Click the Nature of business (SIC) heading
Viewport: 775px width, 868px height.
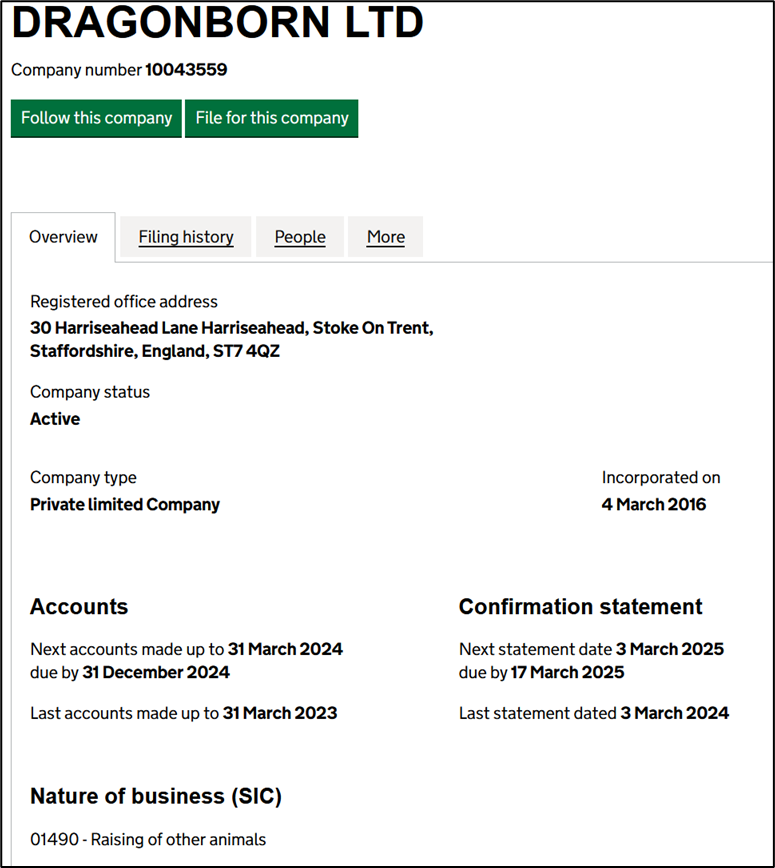[156, 797]
